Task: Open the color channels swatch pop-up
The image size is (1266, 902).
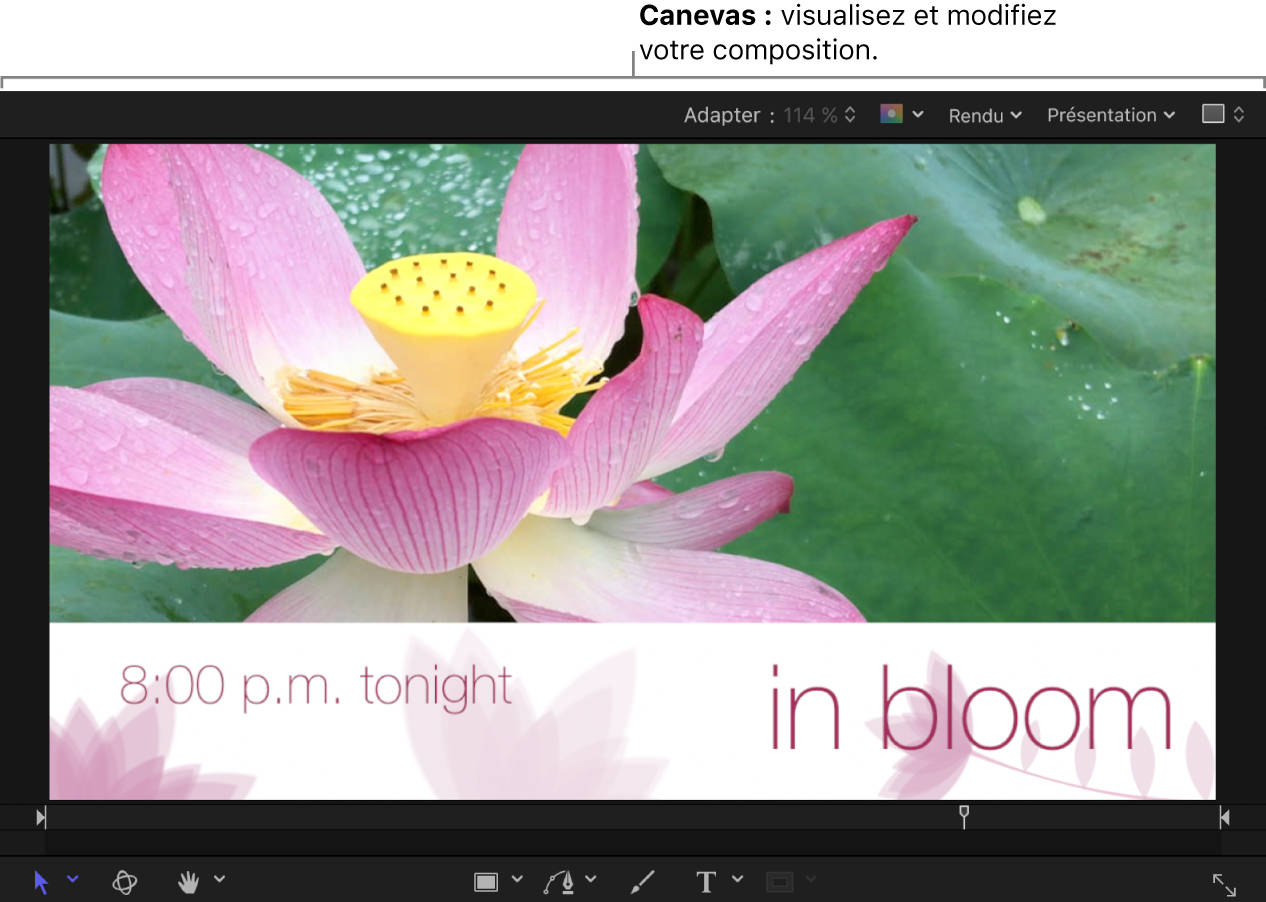Action: 900,114
